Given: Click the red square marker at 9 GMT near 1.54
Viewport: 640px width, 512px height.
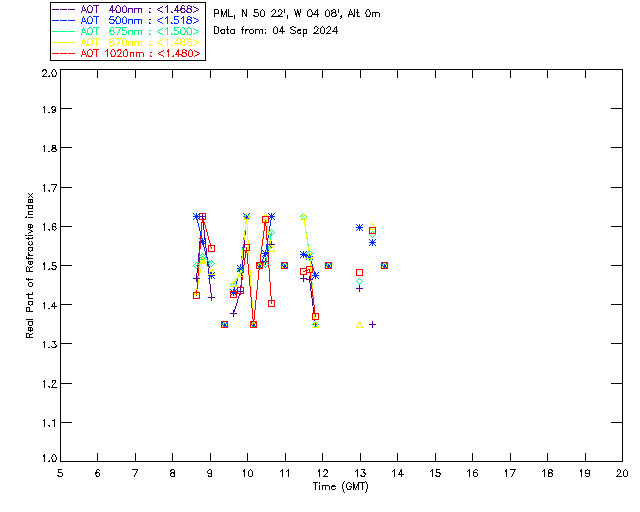Looking at the screenshot, I should 211,249.
